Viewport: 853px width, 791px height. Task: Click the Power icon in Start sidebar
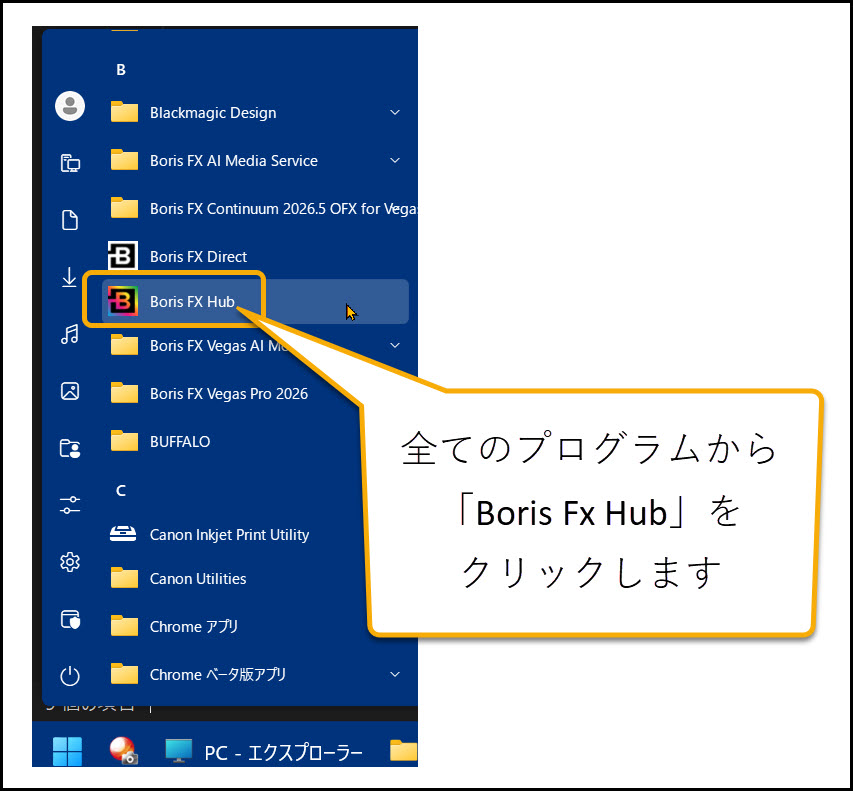pos(70,676)
